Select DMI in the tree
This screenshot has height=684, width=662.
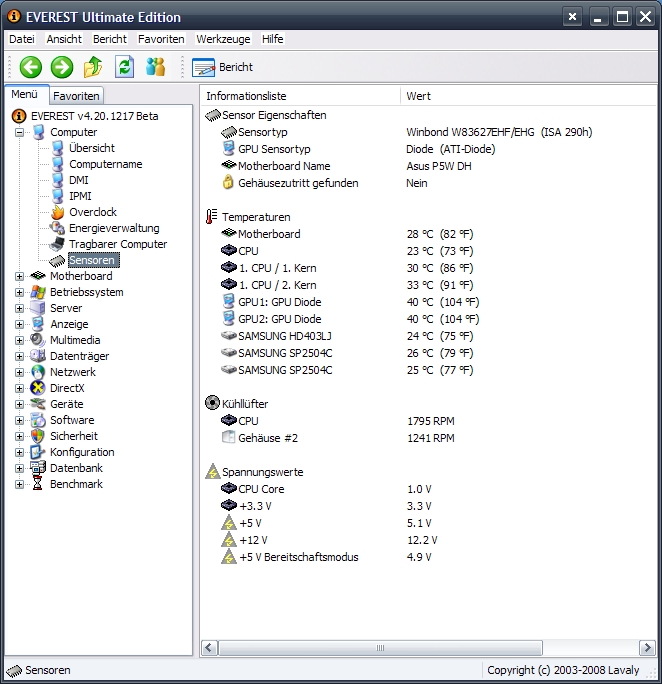click(x=78, y=180)
